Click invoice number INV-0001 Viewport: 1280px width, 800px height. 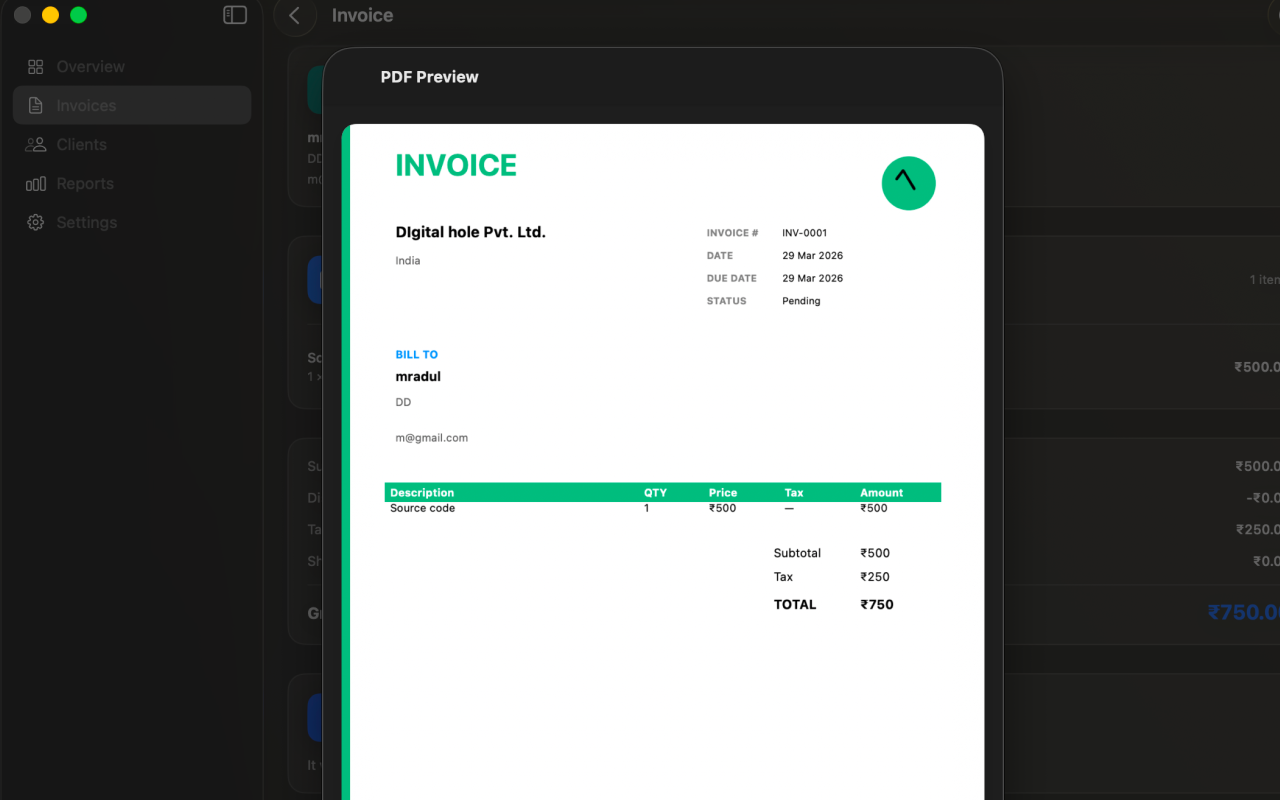805,233
